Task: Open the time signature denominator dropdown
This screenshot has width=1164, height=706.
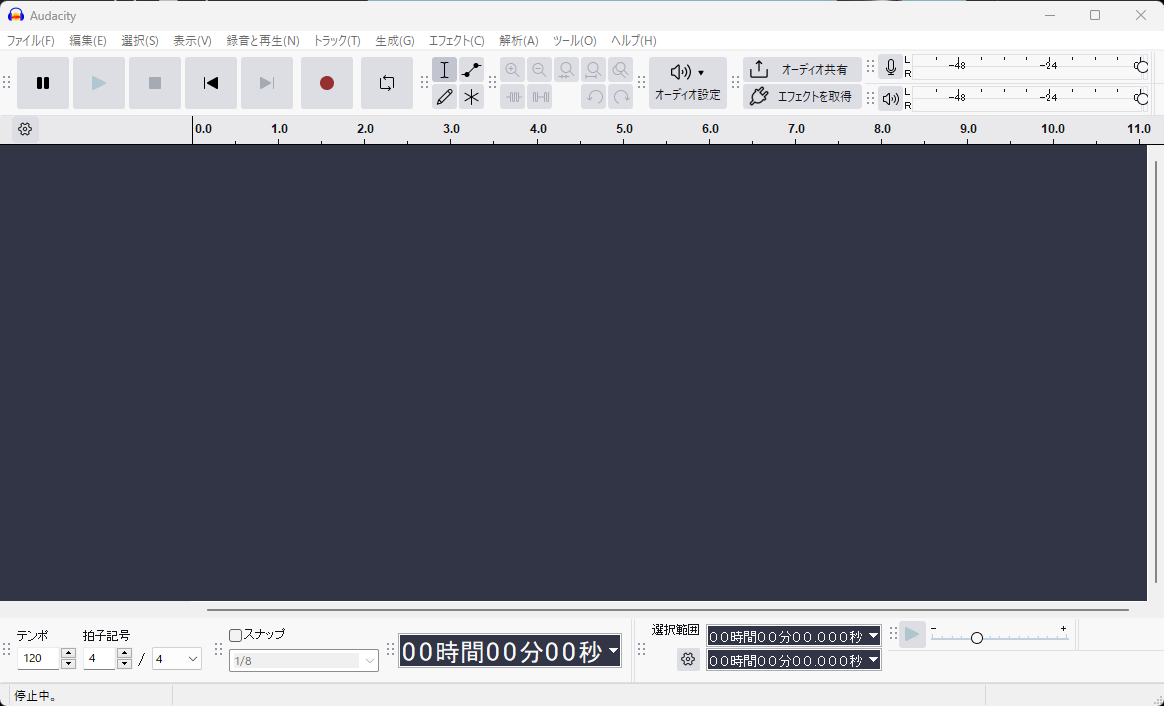Action: 177,658
